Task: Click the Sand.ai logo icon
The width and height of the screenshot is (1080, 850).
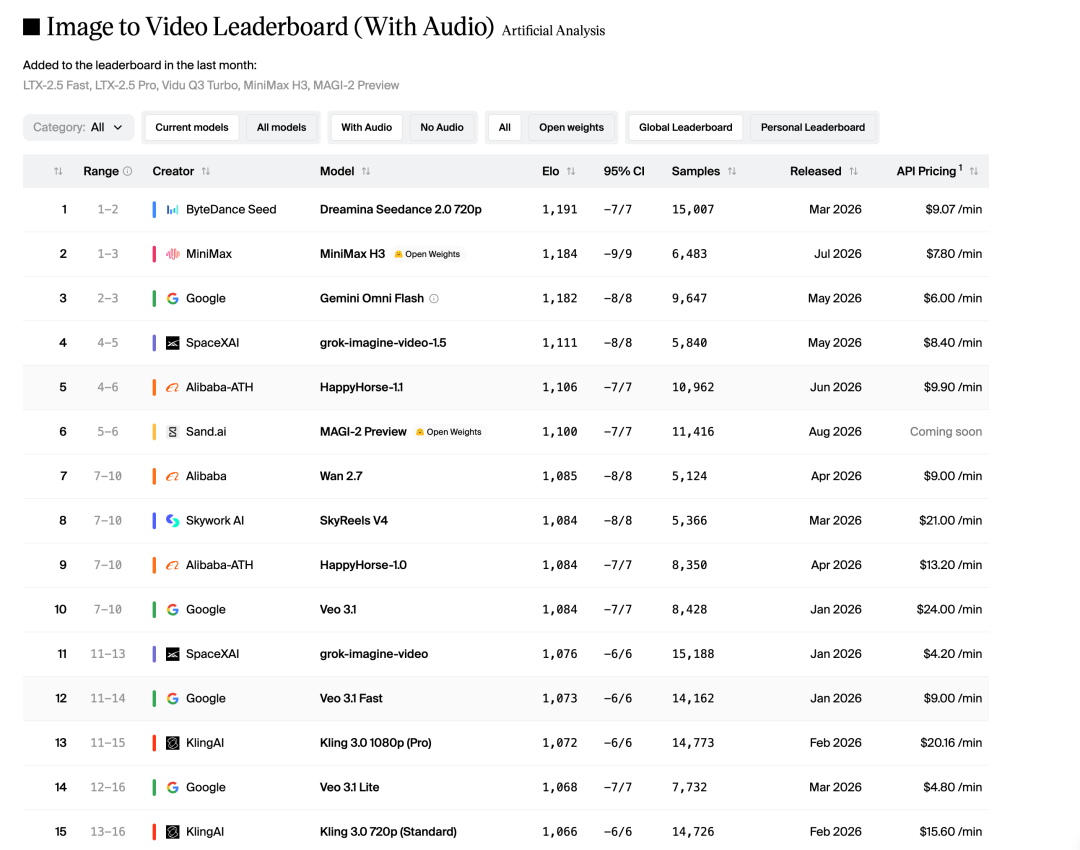Action: 173,432
